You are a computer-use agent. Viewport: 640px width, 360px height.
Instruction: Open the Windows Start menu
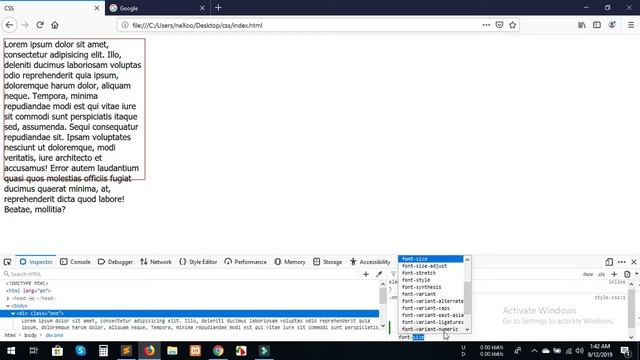pyautogui.click(x=11, y=351)
